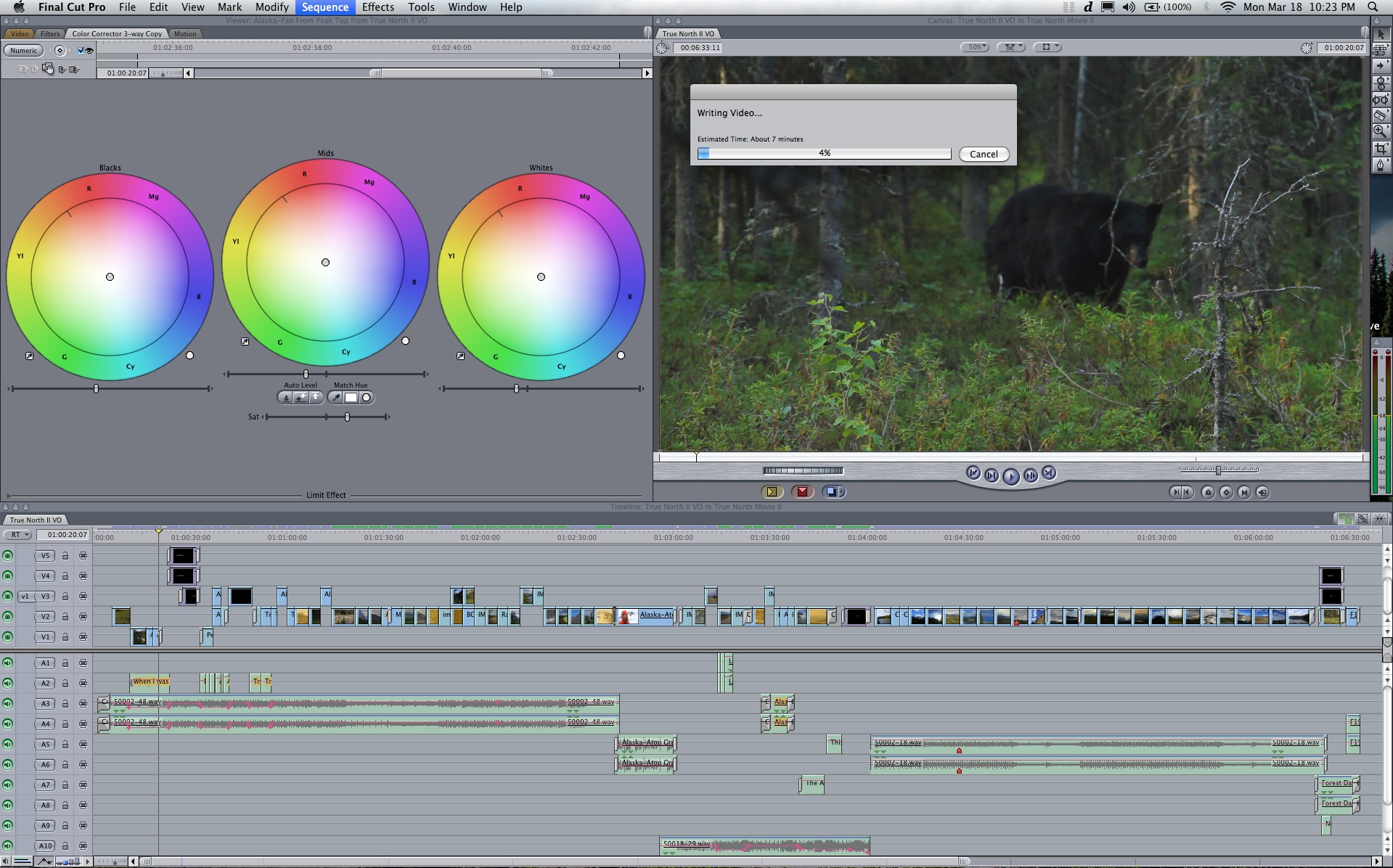Toggle linked selection in the timeline
Viewport: 1393px width, 868px height.
[x=1363, y=519]
